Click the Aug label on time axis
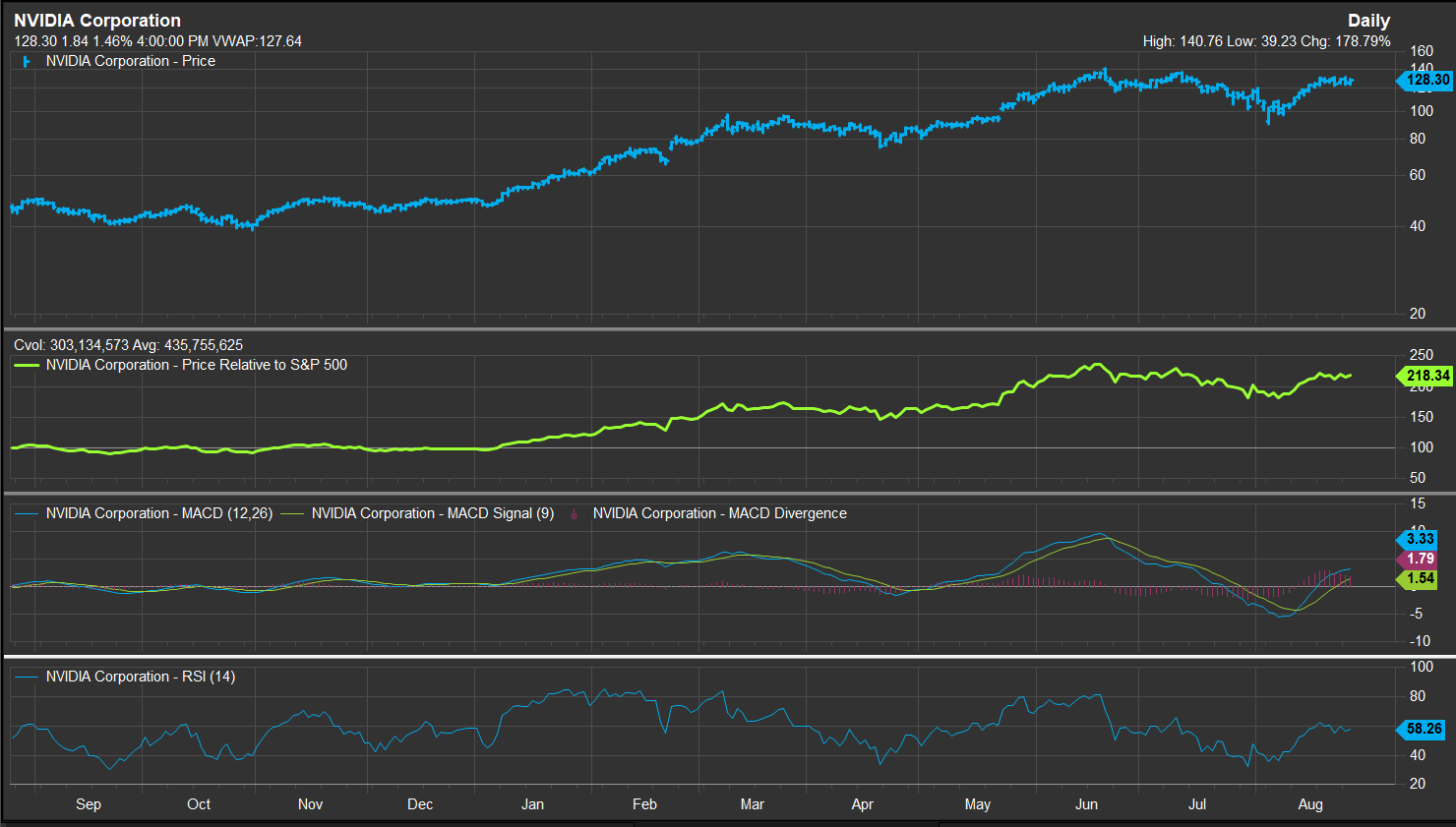1456x827 pixels. 1310,804
